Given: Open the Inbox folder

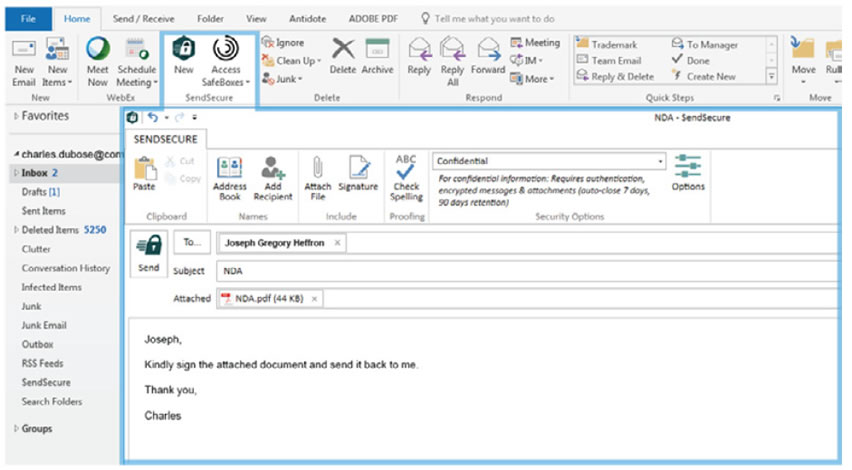Looking at the screenshot, I should tap(64, 173).
